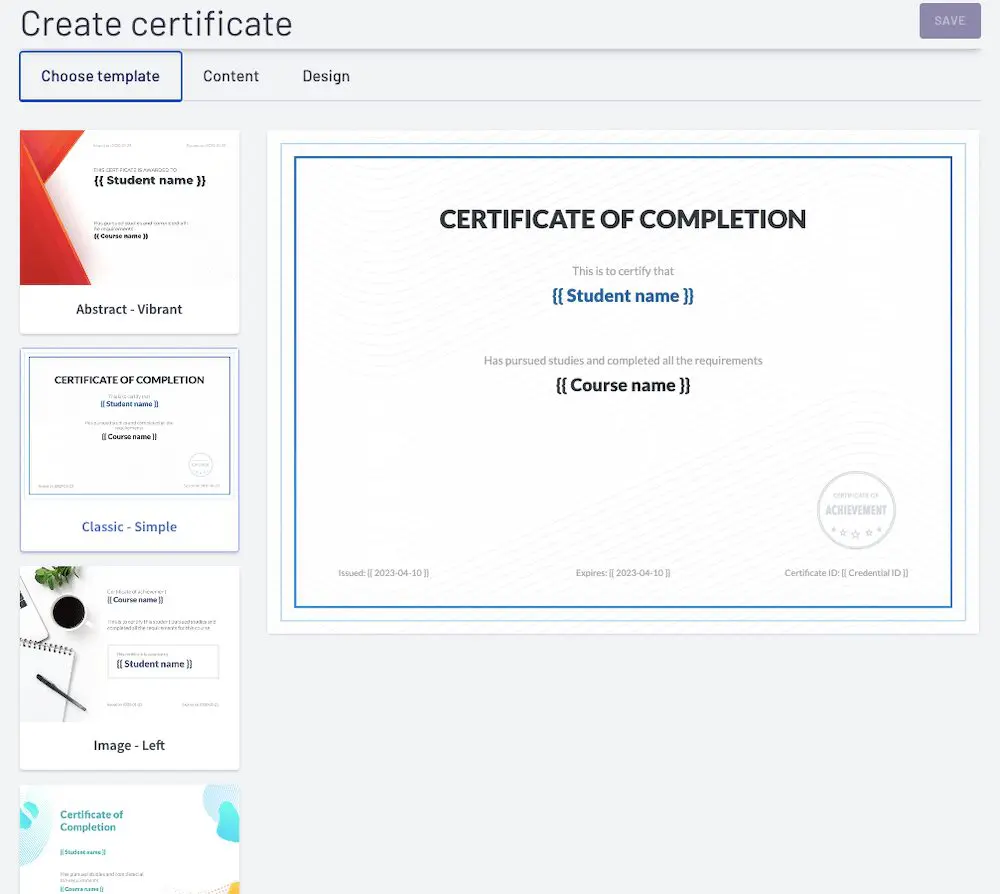Screen dimensions: 1000x894
Task: Click the Save button
Action: pos(949,21)
